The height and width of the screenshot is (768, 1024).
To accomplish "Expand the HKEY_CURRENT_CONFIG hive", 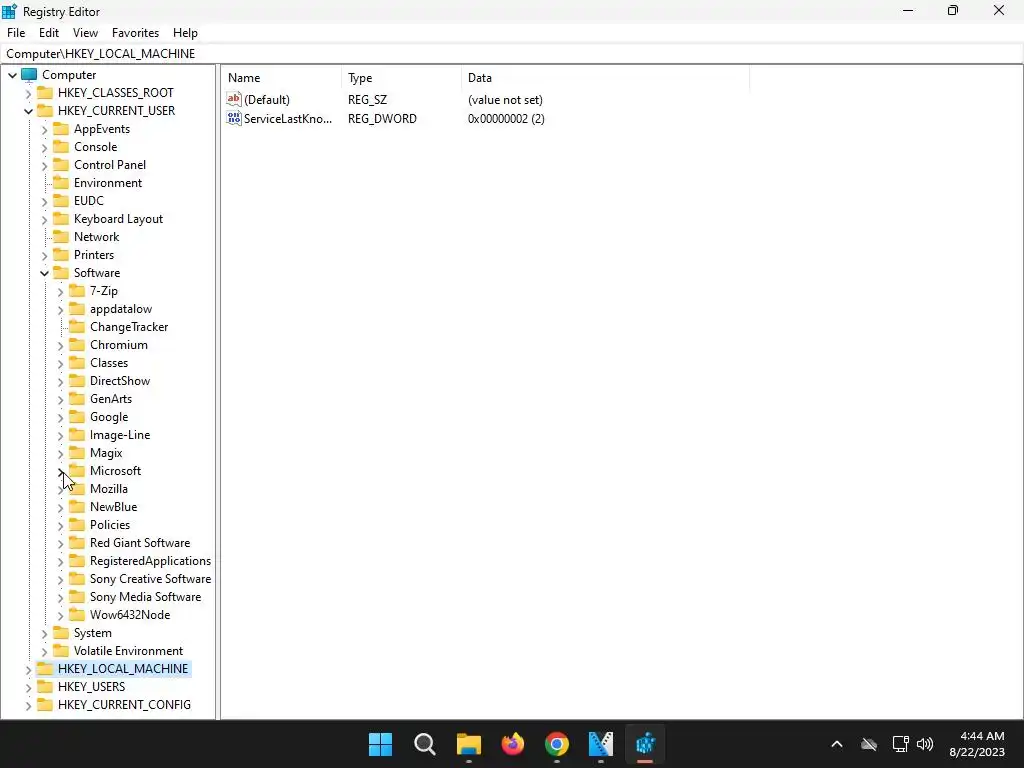I will (28, 705).
